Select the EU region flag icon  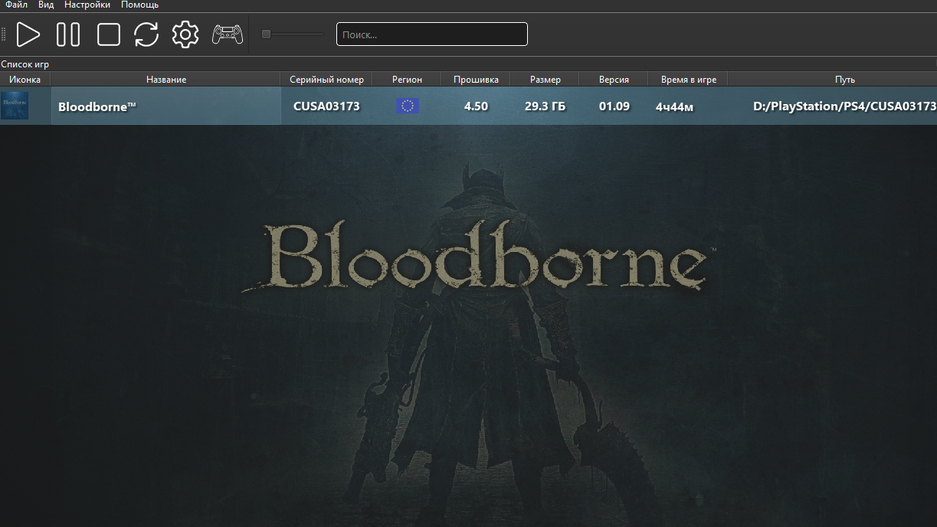click(407, 106)
